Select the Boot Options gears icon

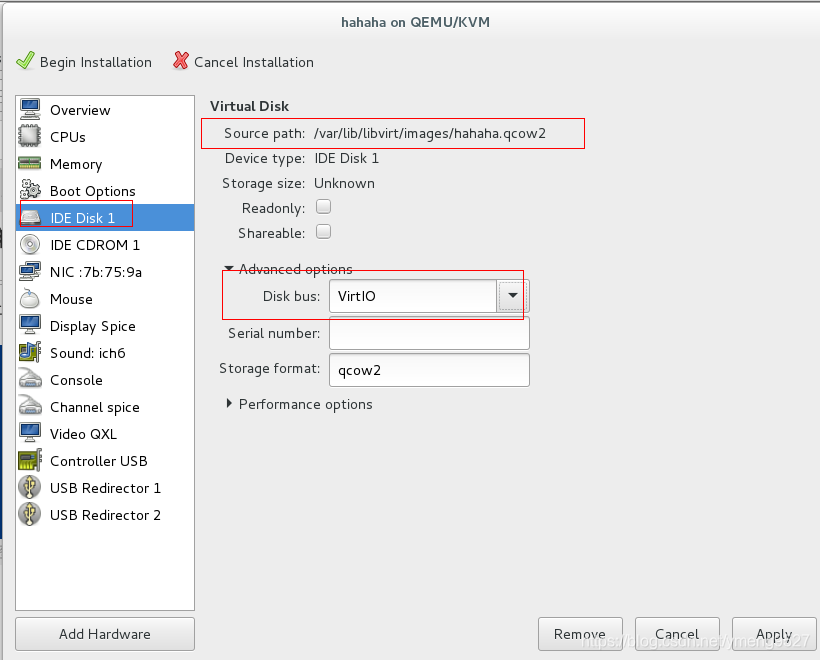[x=30, y=189]
